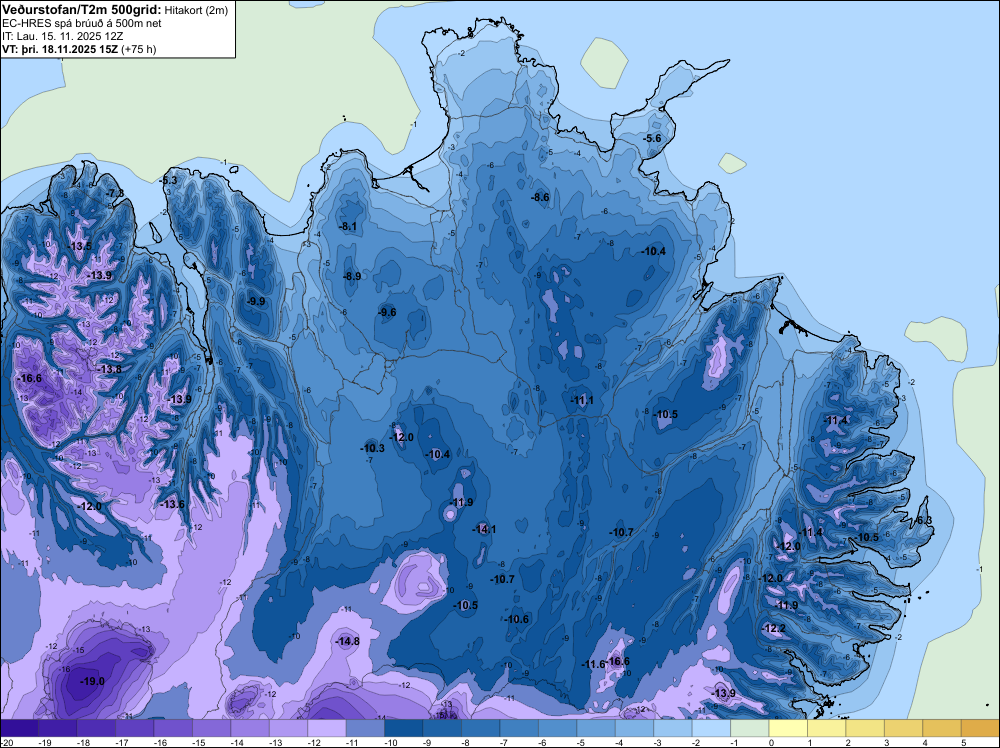Click the -14.8 temperature label
The height and width of the screenshot is (748, 1000).
pos(348,642)
